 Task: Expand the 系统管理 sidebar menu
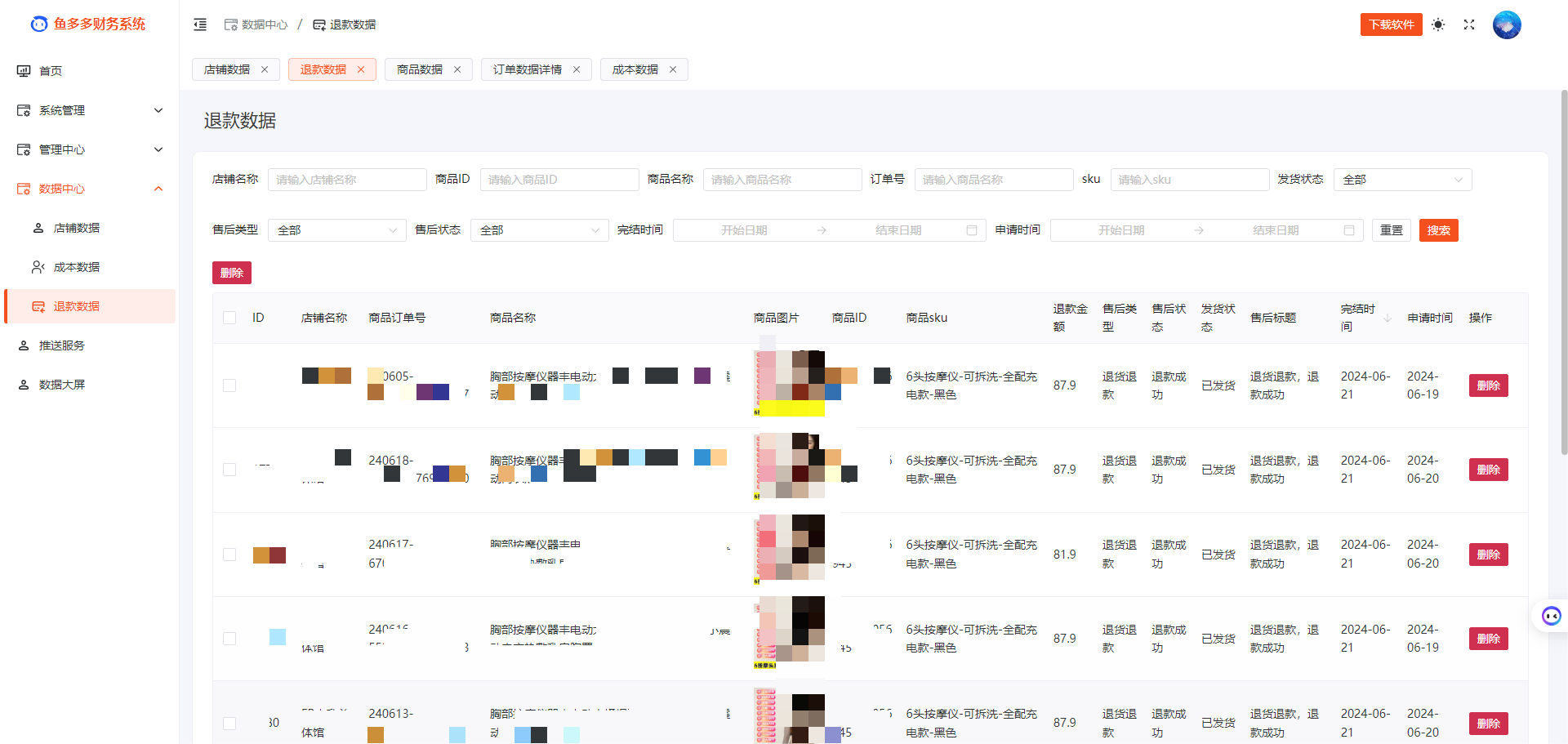90,110
